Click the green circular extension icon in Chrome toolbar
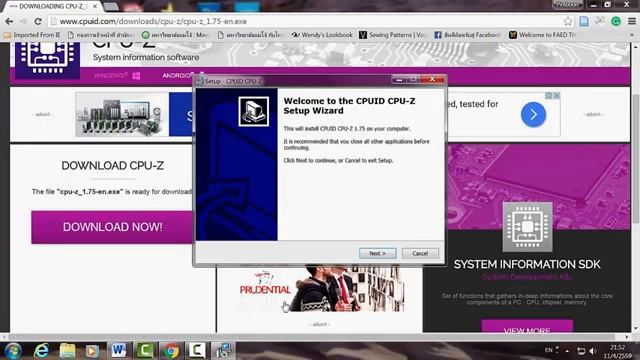 coord(616,21)
